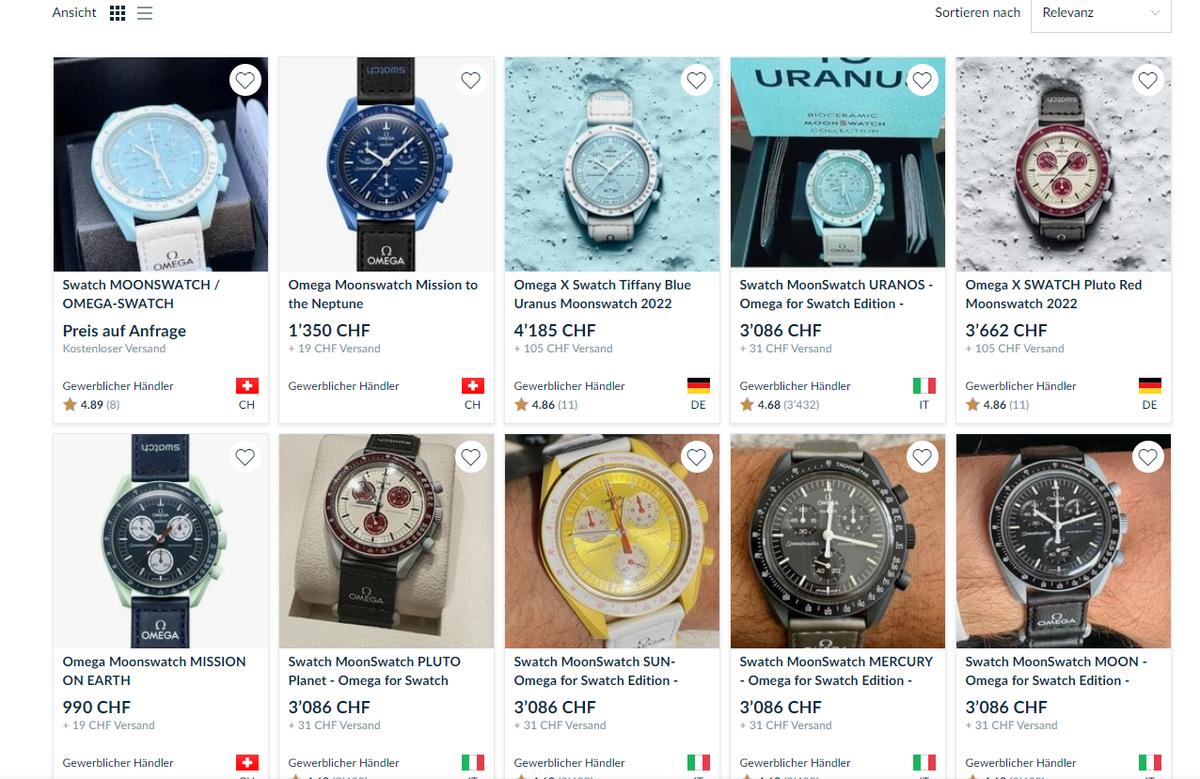1200x779 pixels.
Task: Heart the Tiffany Blue Uranus listing
Action: (x=697, y=80)
